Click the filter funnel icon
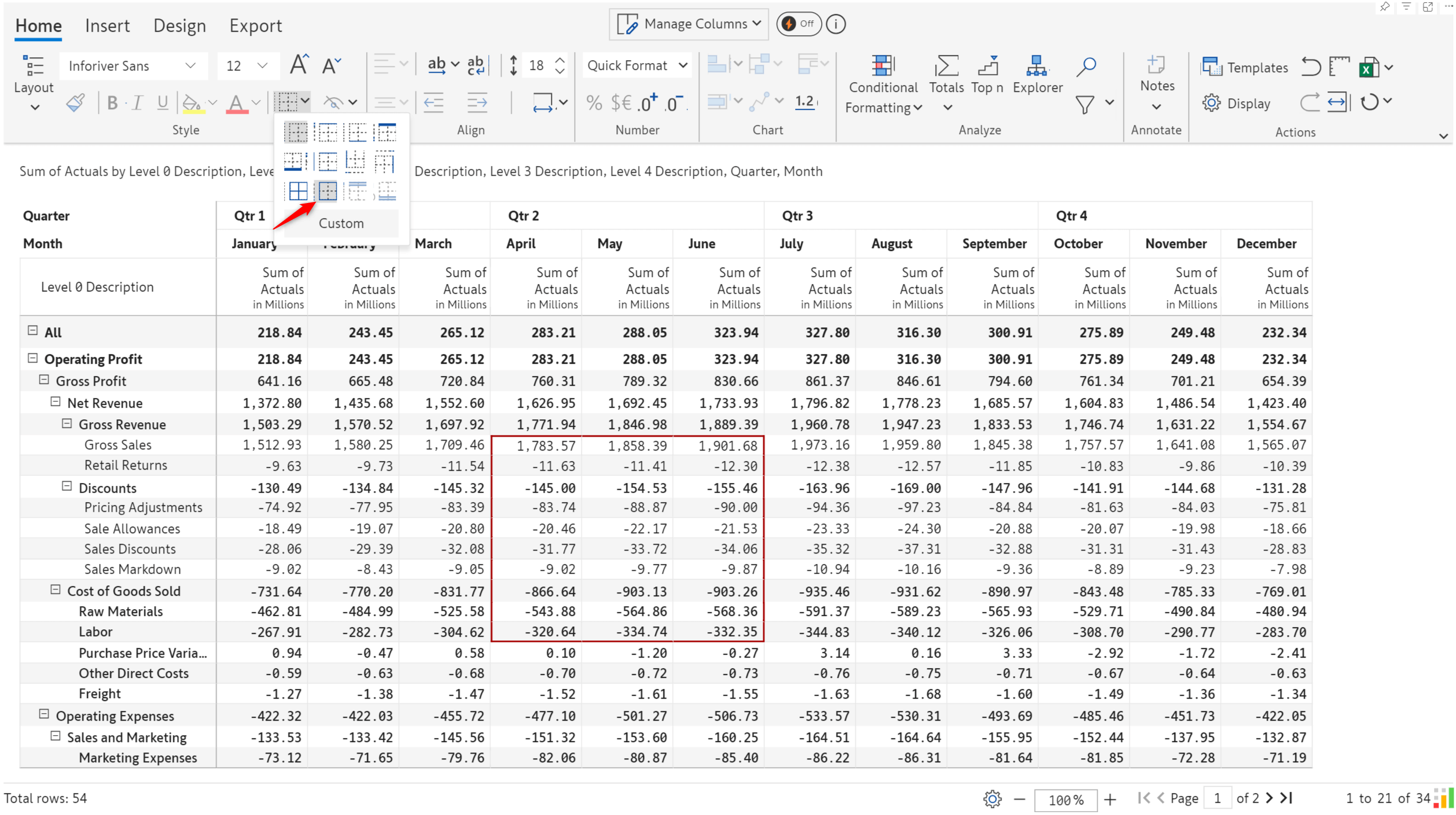 (x=1084, y=105)
